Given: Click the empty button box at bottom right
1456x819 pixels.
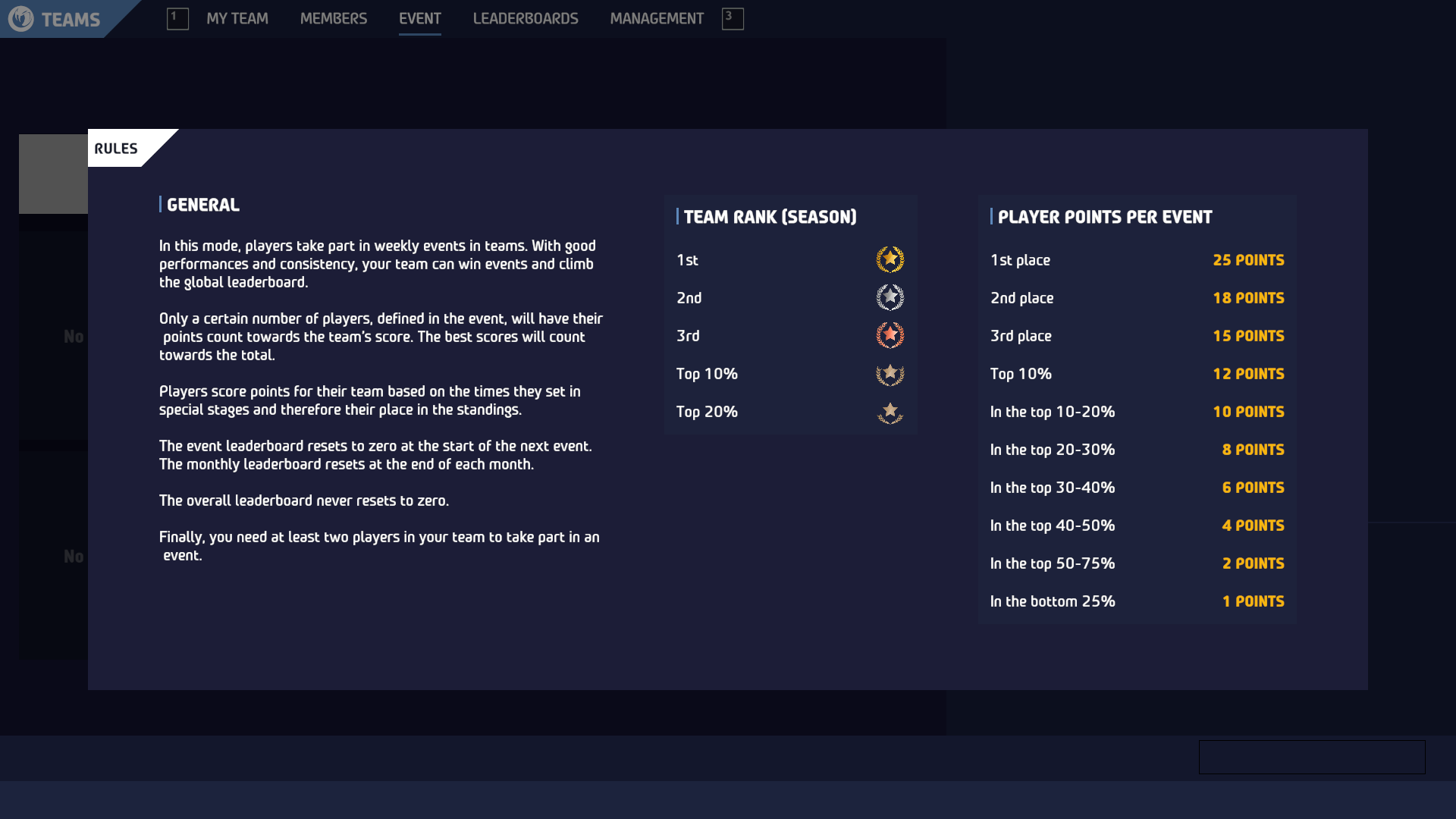Looking at the screenshot, I should coord(1312,757).
